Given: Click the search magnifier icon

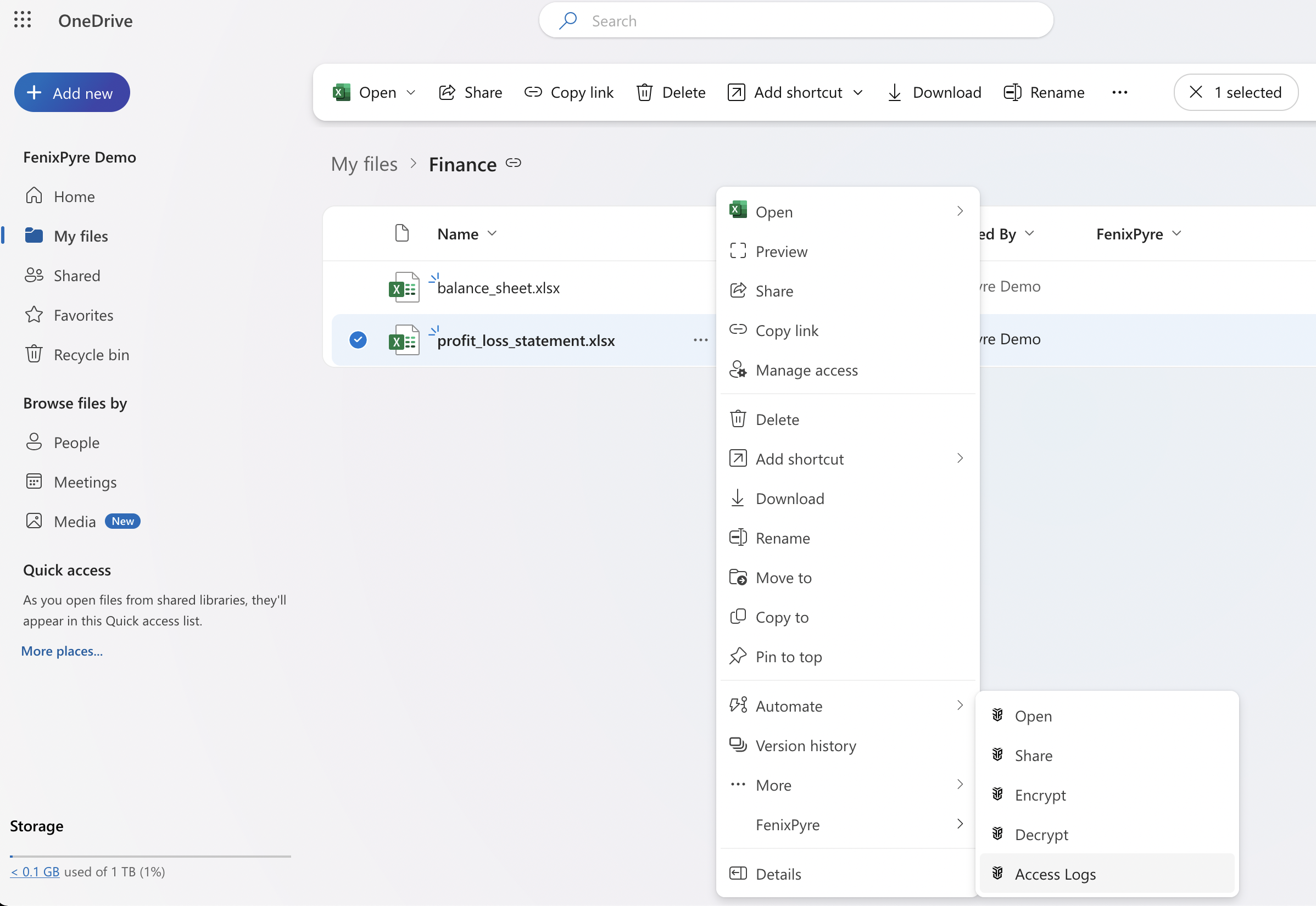Looking at the screenshot, I should [568, 21].
